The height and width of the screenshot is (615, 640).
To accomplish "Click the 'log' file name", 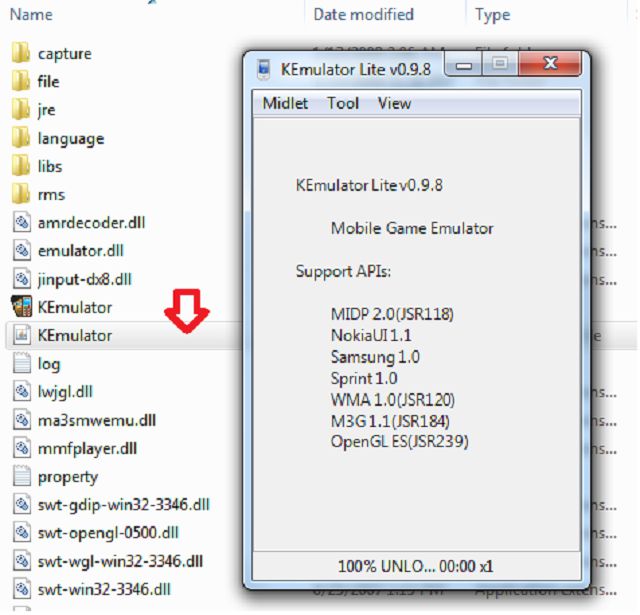I will click(49, 364).
